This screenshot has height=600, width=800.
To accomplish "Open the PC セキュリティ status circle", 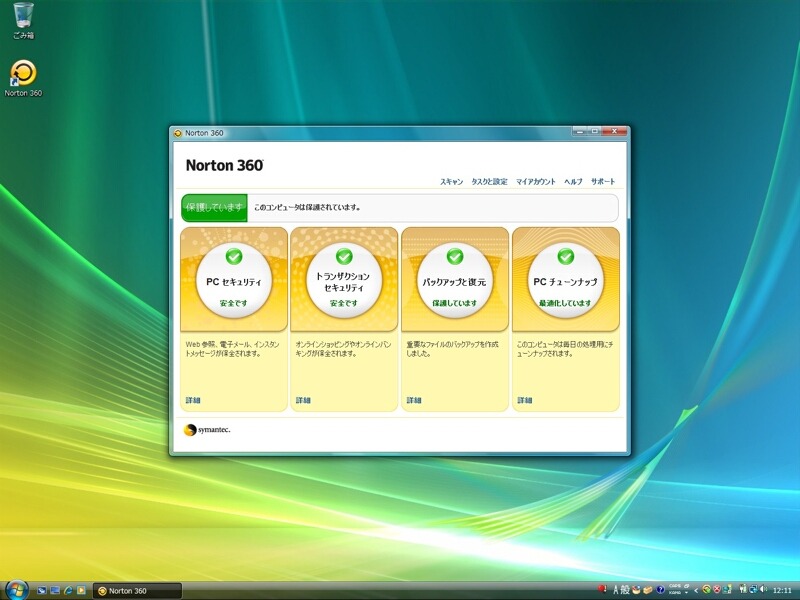I will click(234, 280).
